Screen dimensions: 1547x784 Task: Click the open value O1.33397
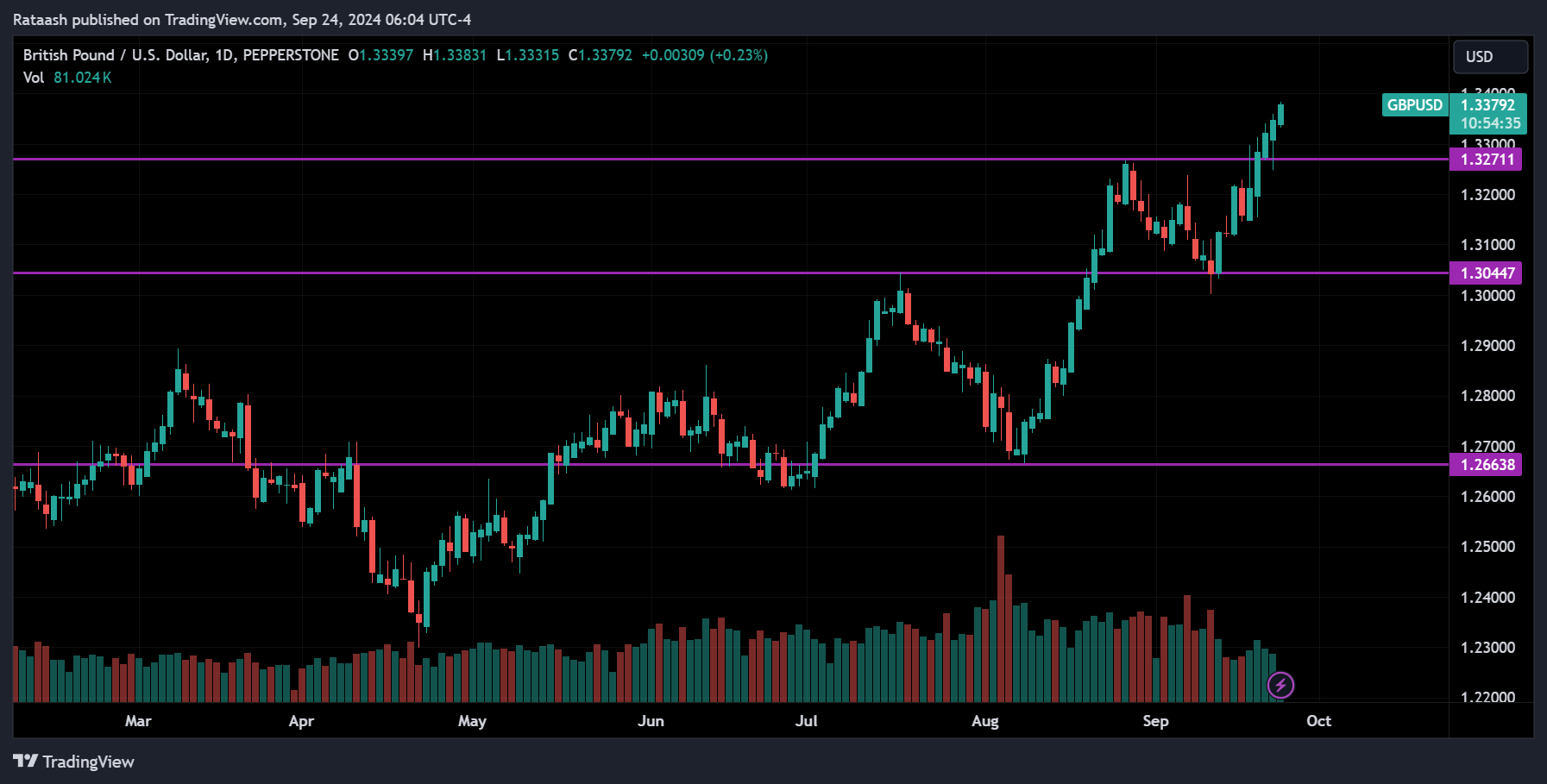point(380,55)
